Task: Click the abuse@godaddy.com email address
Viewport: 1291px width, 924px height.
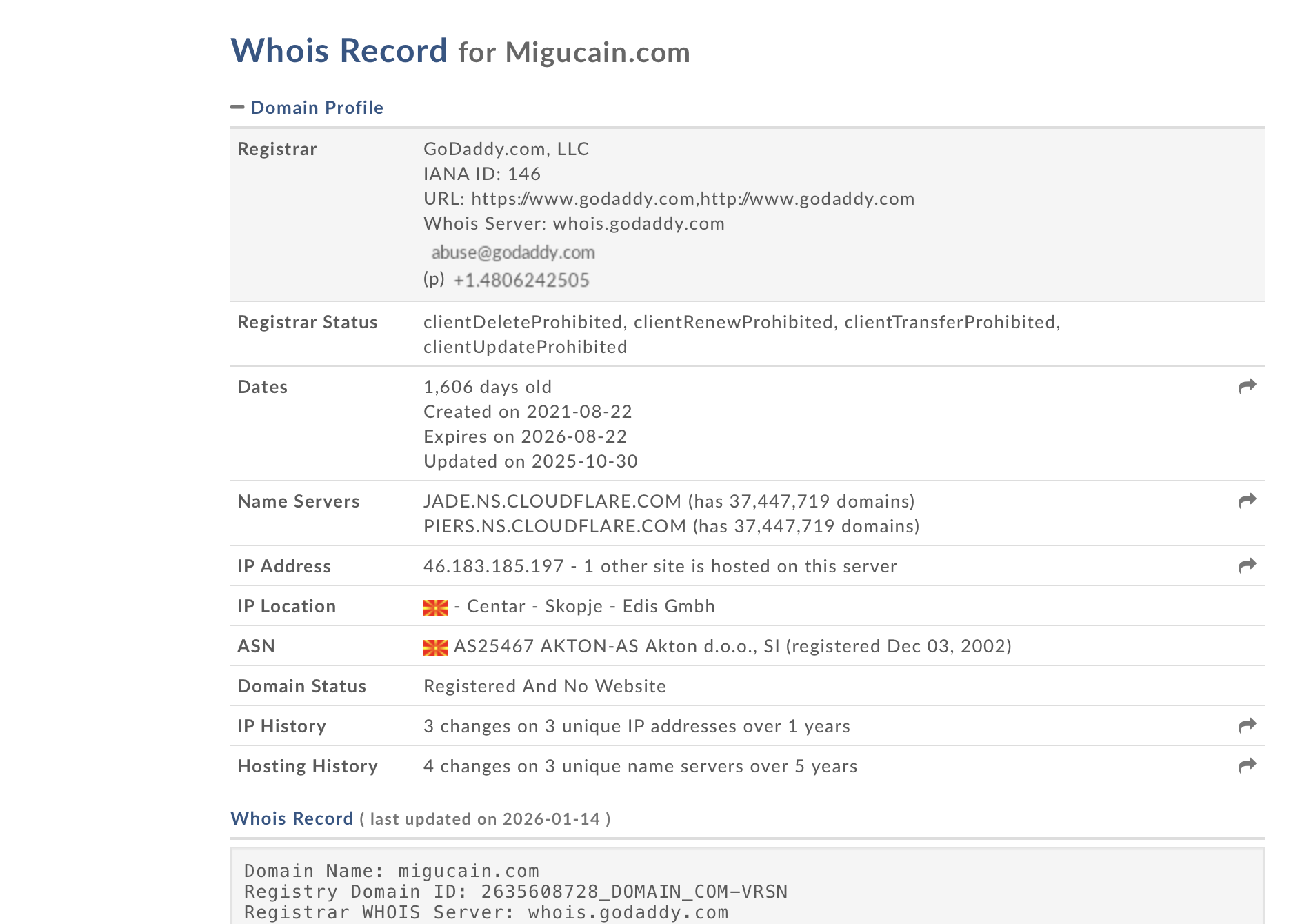Action: click(513, 252)
